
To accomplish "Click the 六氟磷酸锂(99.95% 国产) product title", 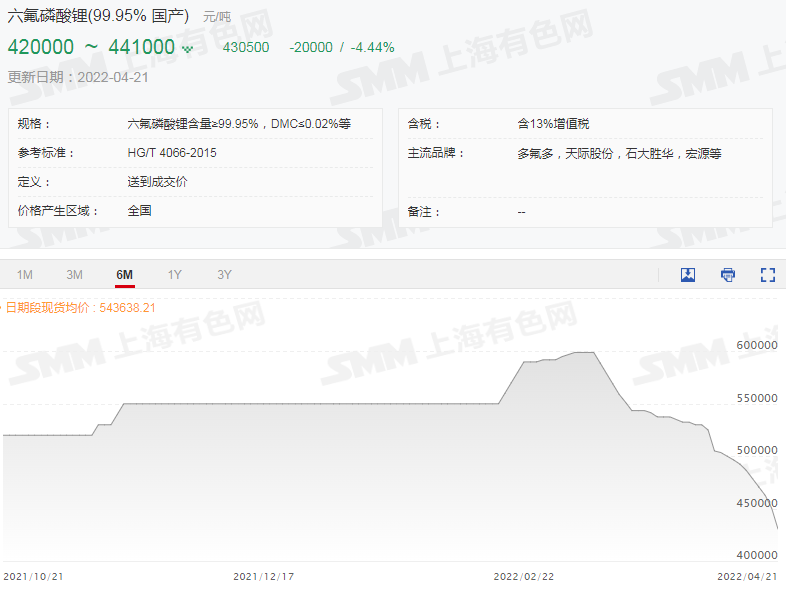I will coord(98,17).
